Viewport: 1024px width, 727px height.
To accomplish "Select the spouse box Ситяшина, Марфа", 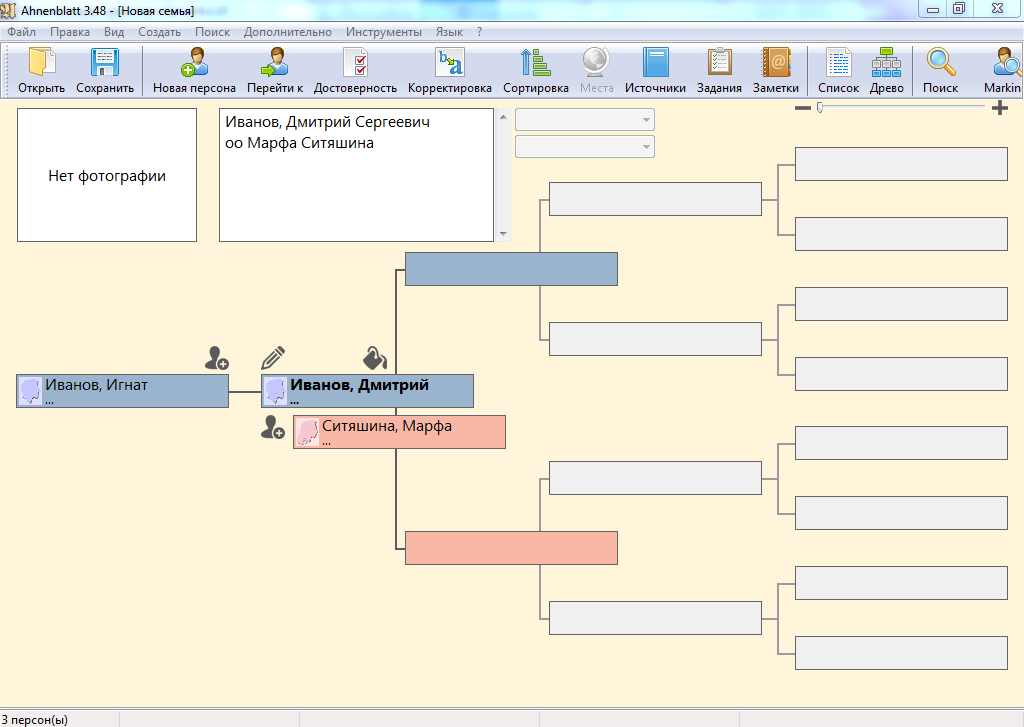I will (x=399, y=432).
